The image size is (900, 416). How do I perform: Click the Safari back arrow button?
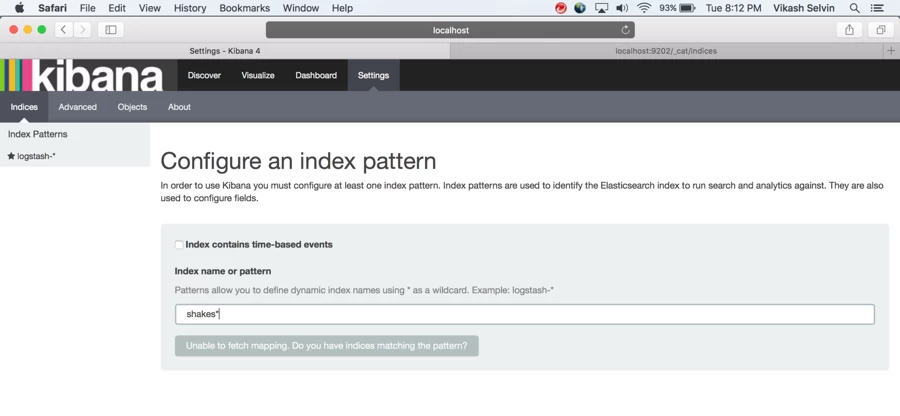coord(63,30)
